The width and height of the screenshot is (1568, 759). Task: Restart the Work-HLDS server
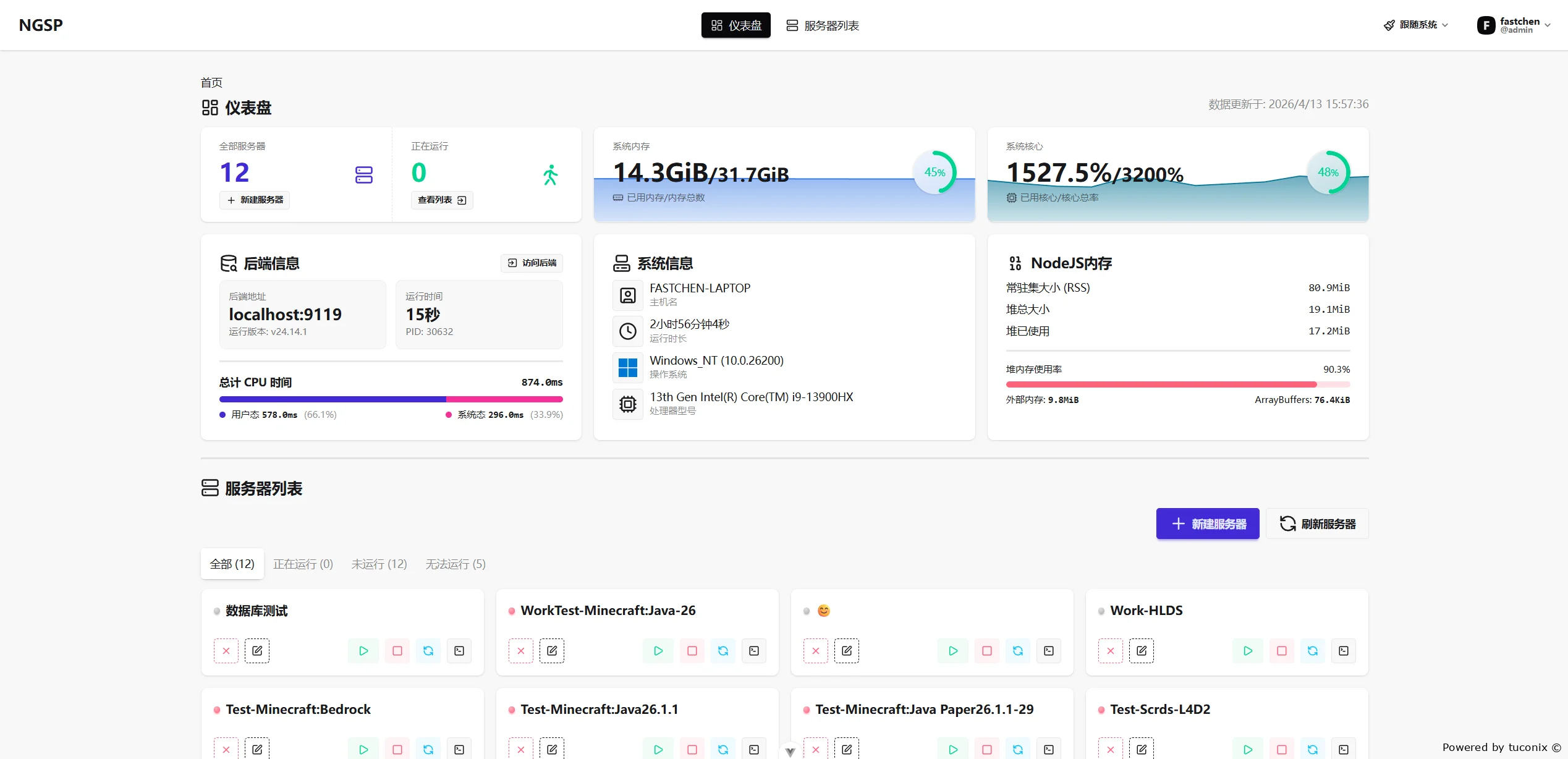(x=1312, y=651)
